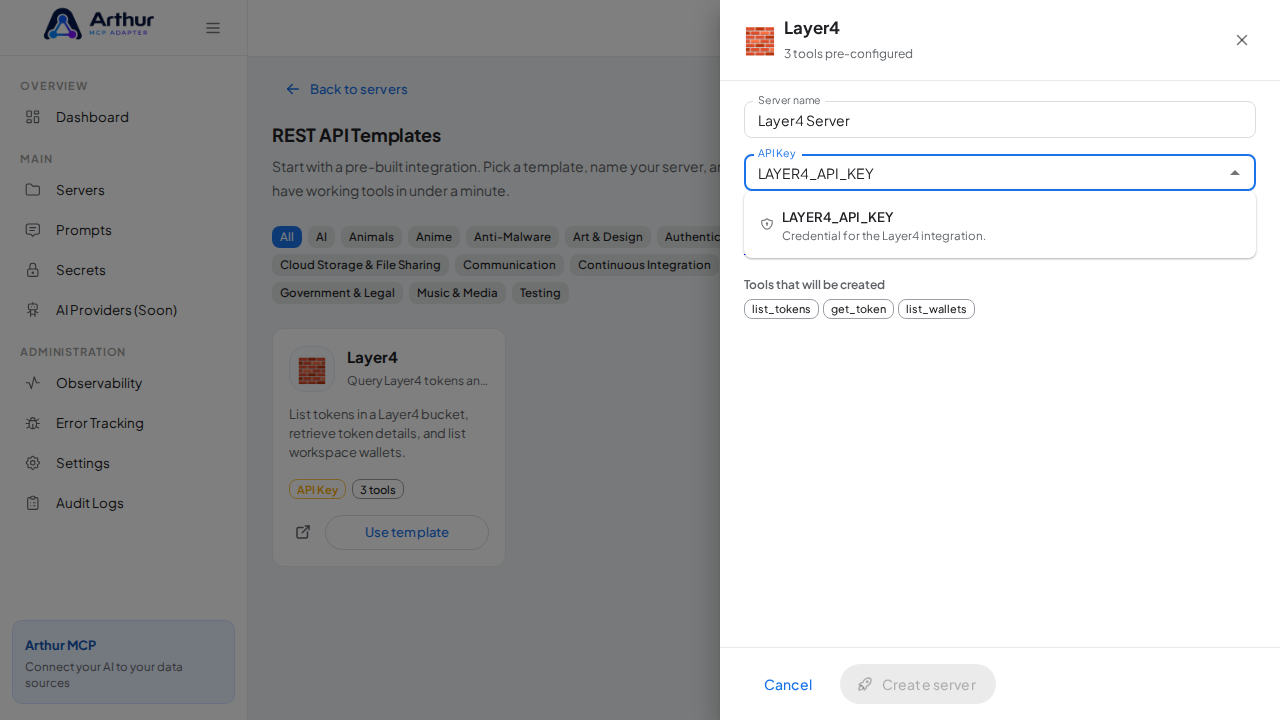Click the Layer4 brick icon in panel header
This screenshot has height=720, width=1280.
pos(760,41)
